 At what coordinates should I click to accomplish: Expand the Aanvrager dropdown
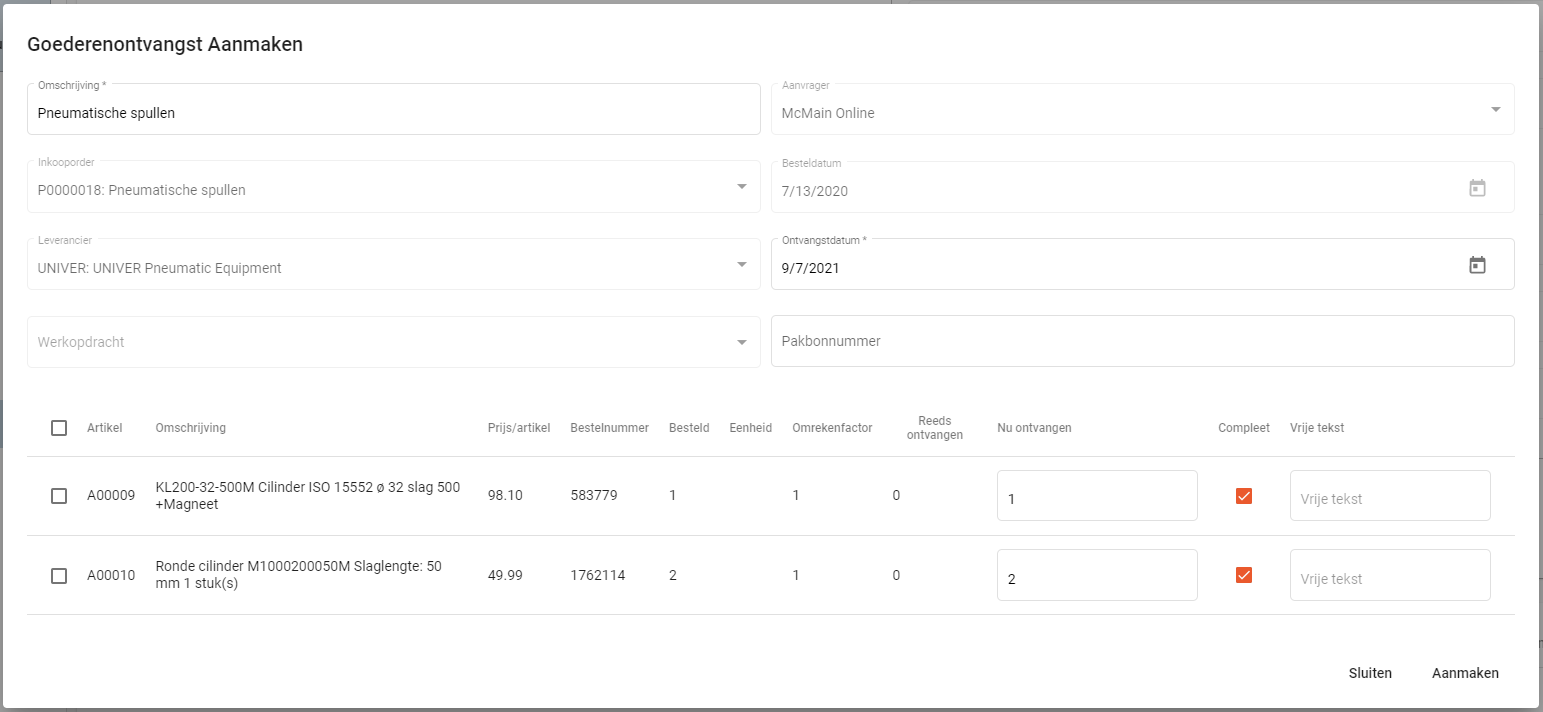(x=1495, y=110)
